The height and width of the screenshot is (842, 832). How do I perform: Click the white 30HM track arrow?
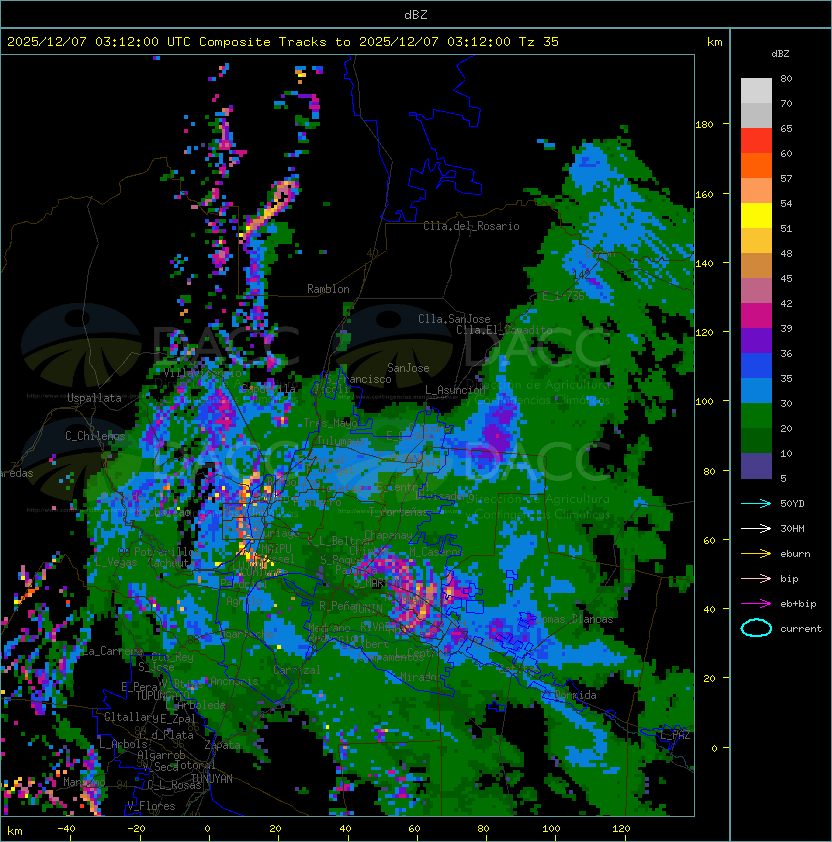pos(756,528)
